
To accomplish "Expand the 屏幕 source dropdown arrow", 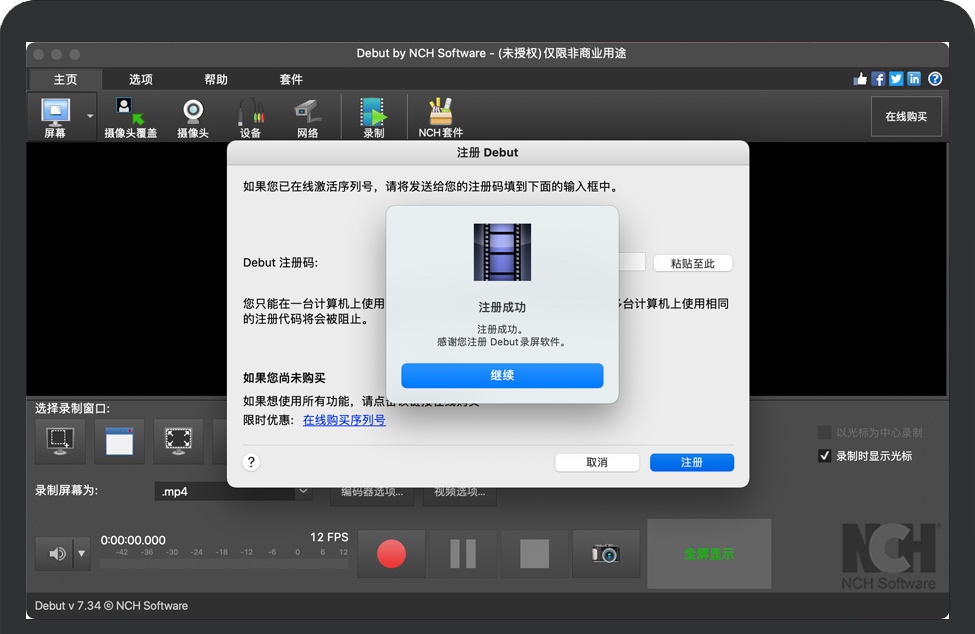I will tap(90, 116).
